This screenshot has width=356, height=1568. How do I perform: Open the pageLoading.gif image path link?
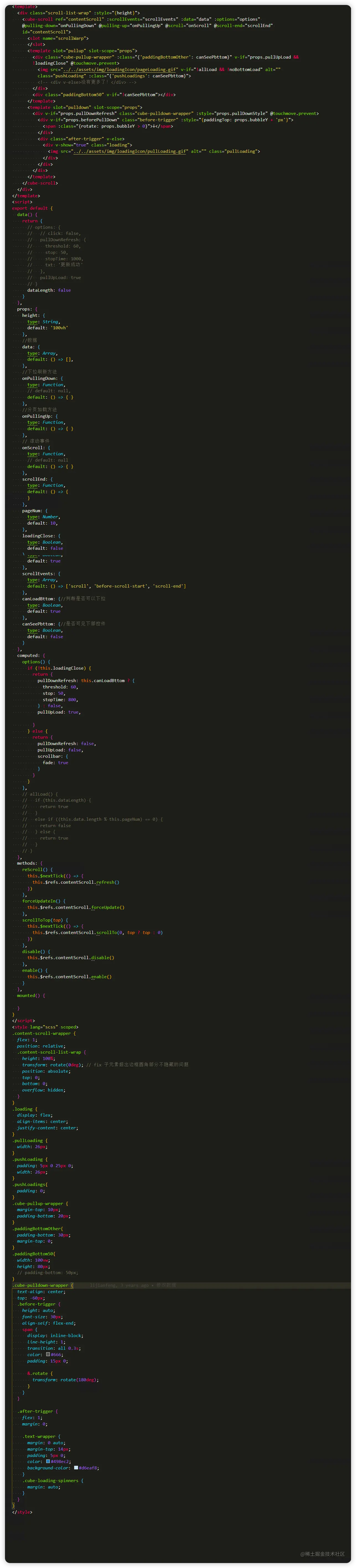119,69
